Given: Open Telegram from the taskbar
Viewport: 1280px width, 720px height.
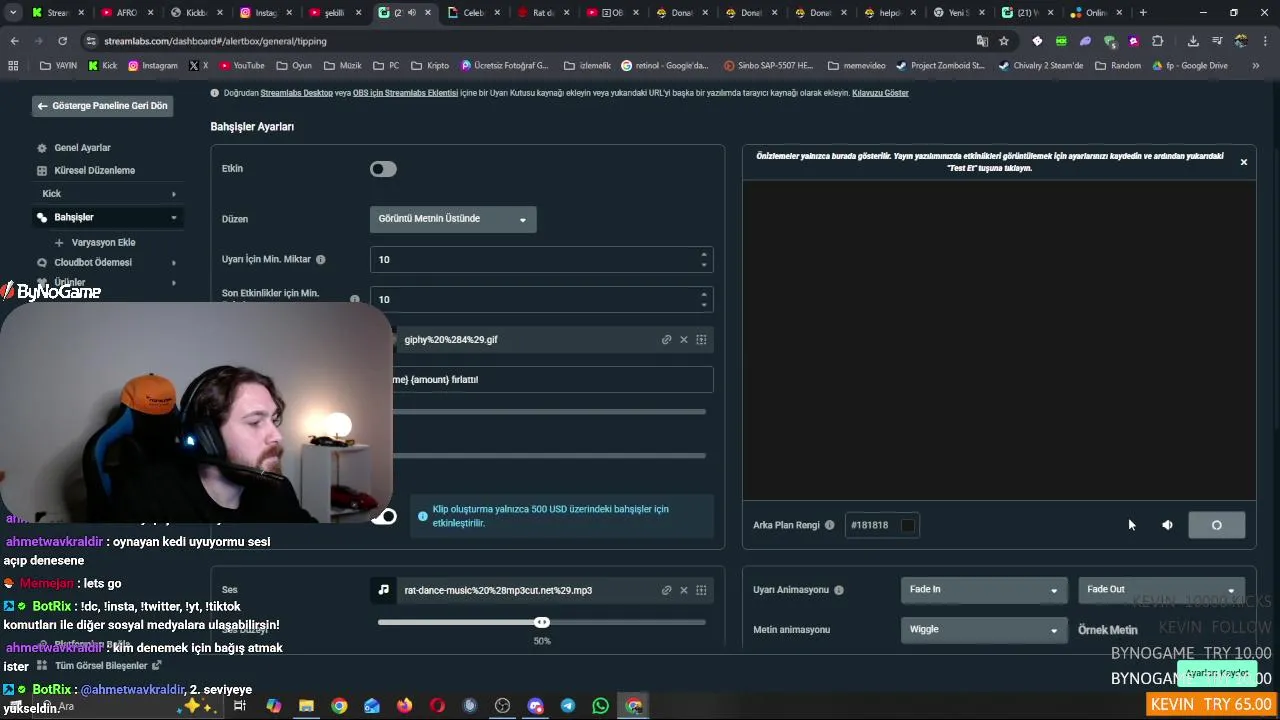Looking at the screenshot, I should pyautogui.click(x=567, y=706).
